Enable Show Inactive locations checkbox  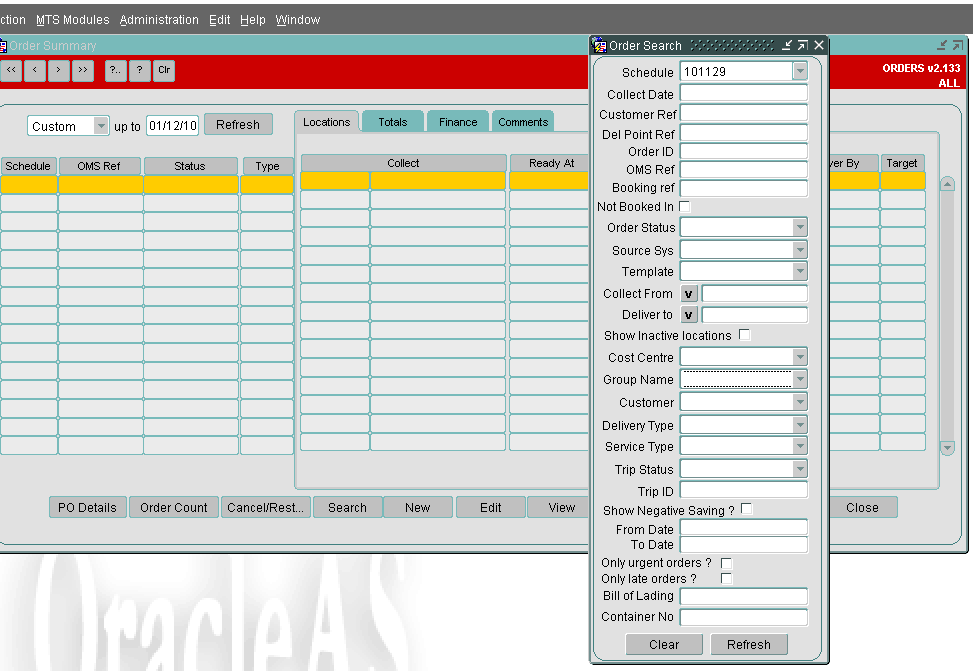click(745, 335)
